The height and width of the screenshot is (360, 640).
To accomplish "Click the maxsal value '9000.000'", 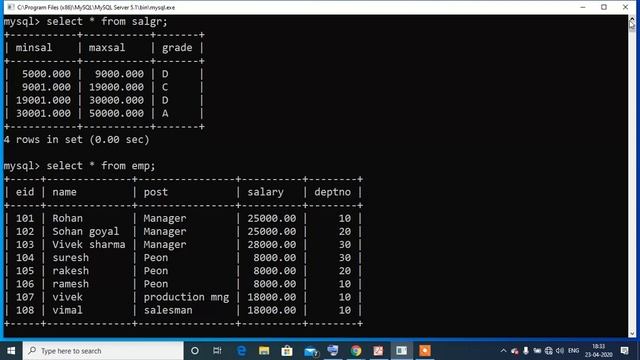I will [119, 74].
